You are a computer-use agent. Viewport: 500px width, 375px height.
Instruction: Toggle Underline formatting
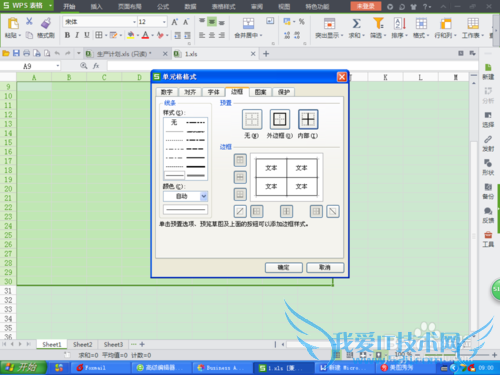coord(87,35)
